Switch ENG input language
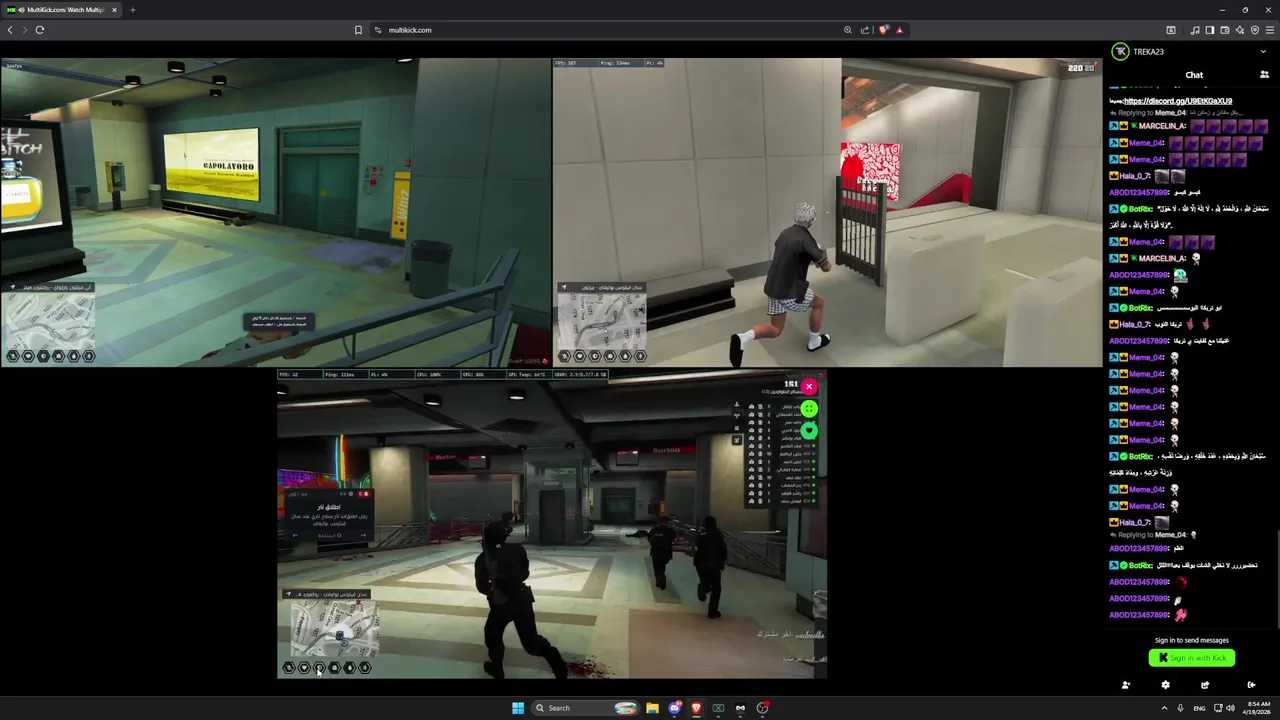 click(1199, 708)
